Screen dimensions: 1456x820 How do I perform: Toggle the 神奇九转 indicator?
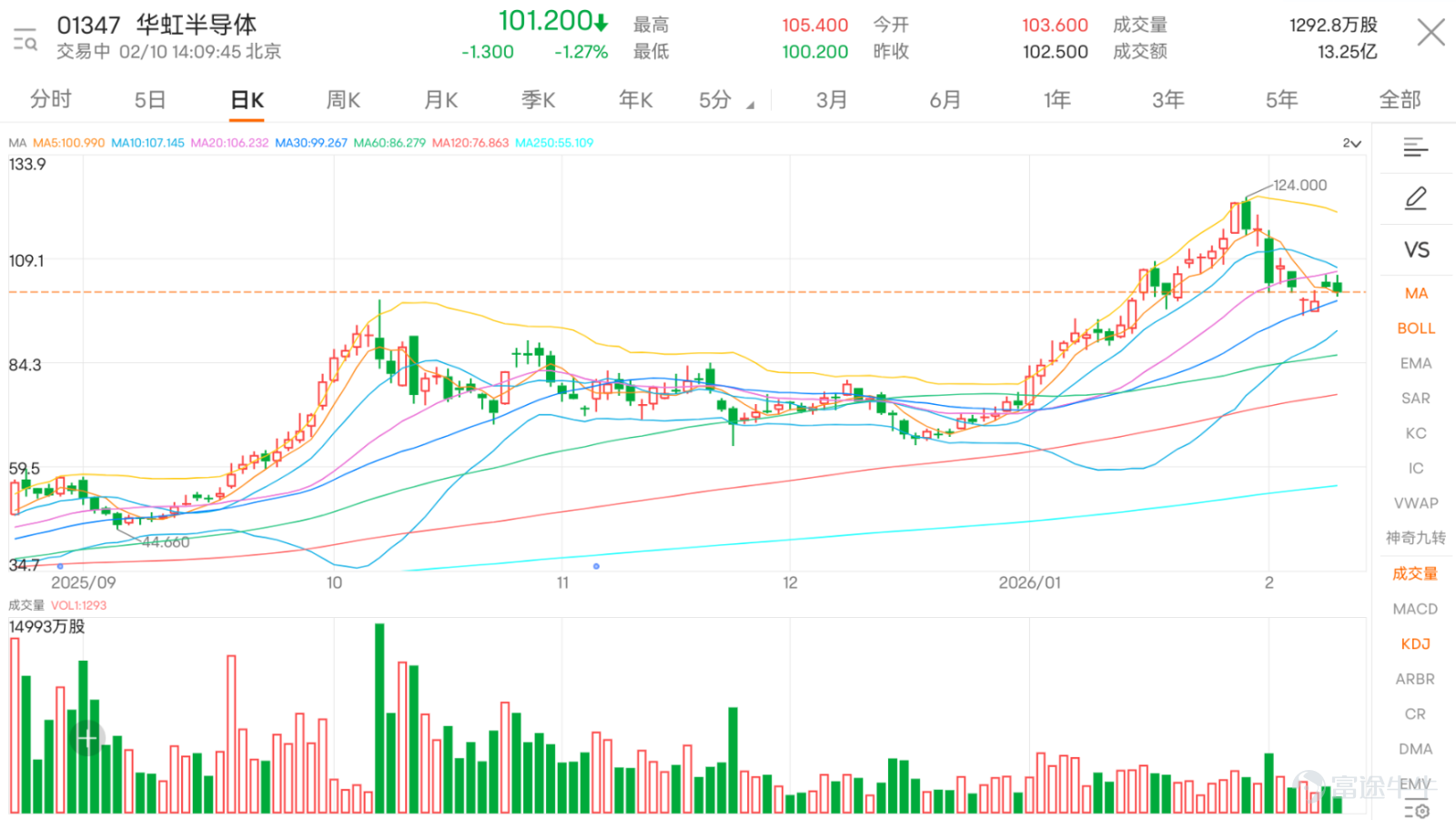tap(1416, 538)
